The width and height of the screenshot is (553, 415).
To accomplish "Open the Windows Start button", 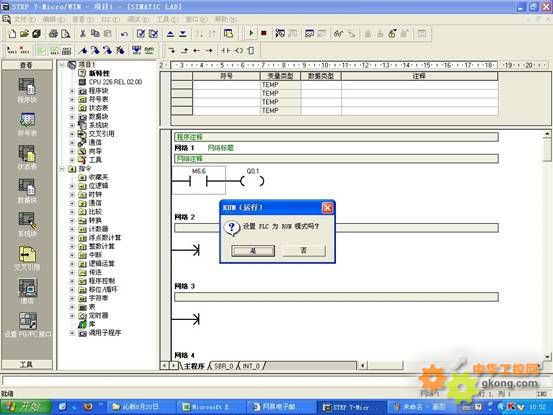I will [26, 407].
